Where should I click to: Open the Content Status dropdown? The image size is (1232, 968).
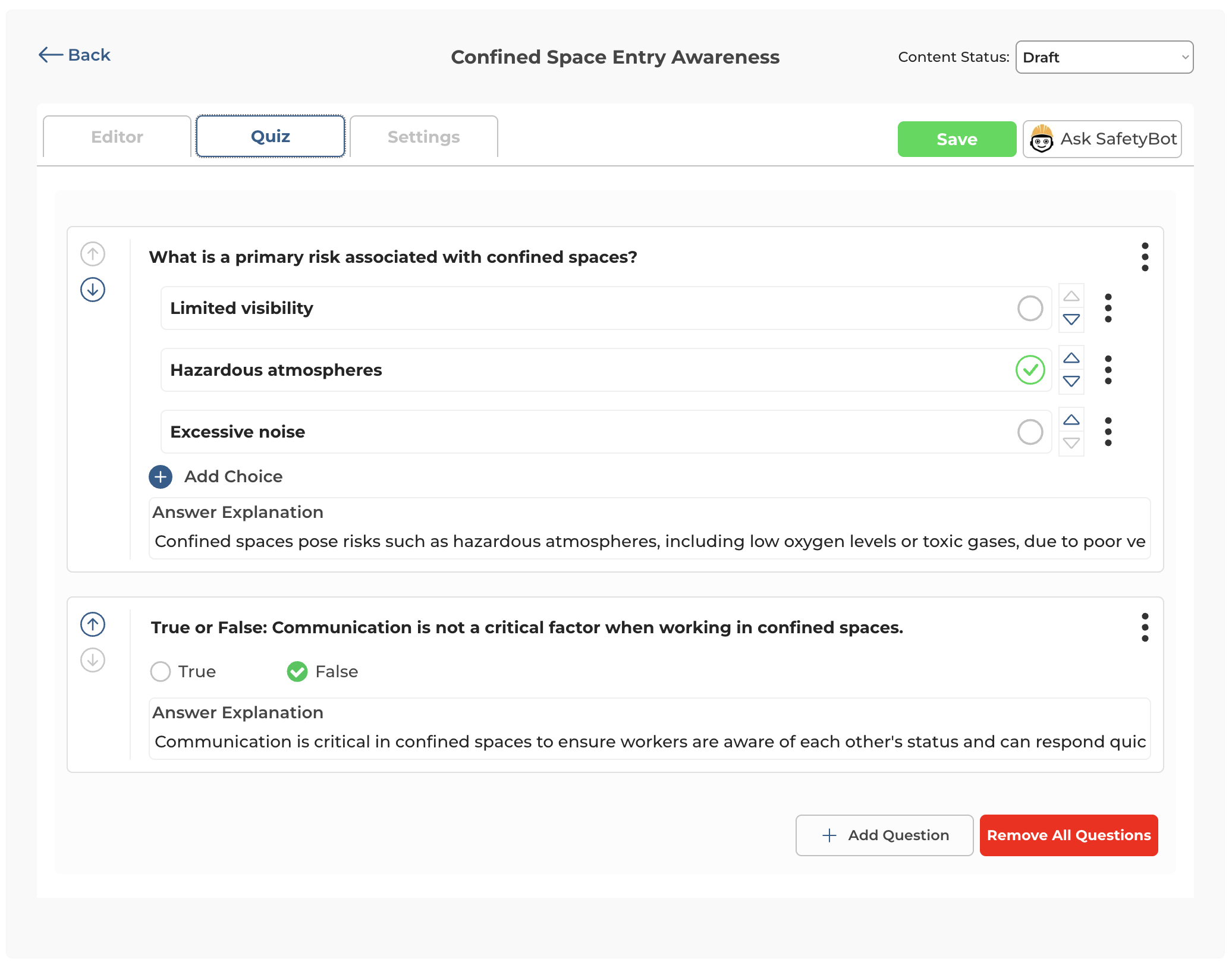click(x=1104, y=57)
